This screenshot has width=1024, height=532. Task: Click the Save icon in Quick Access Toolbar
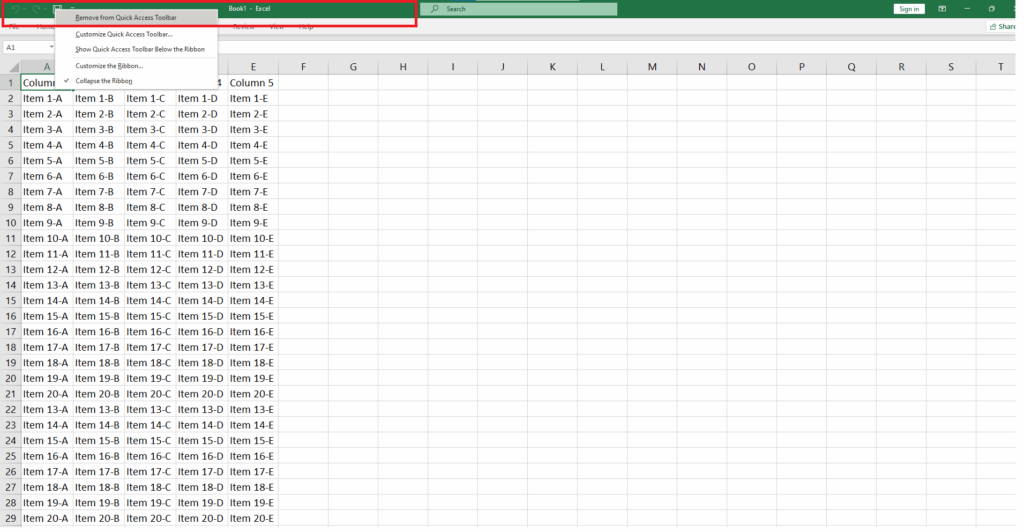[57, 9]
